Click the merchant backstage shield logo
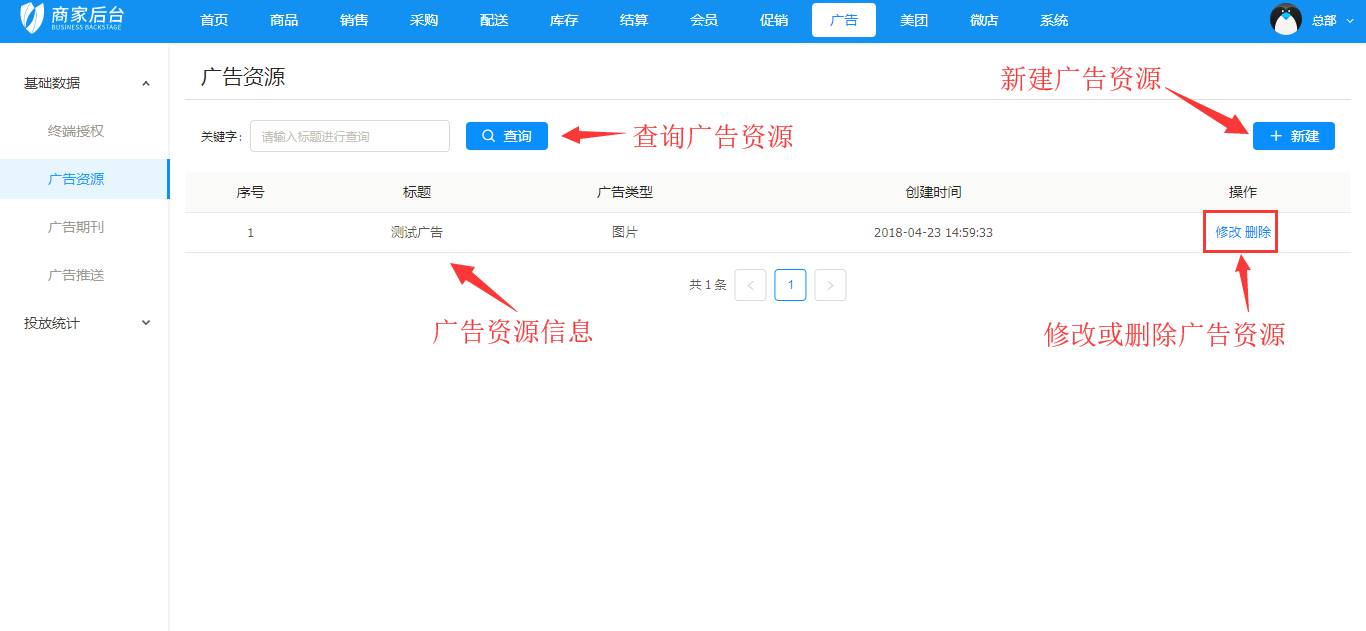This screenshot has height=631, width=1366. (x=33, y=19)
